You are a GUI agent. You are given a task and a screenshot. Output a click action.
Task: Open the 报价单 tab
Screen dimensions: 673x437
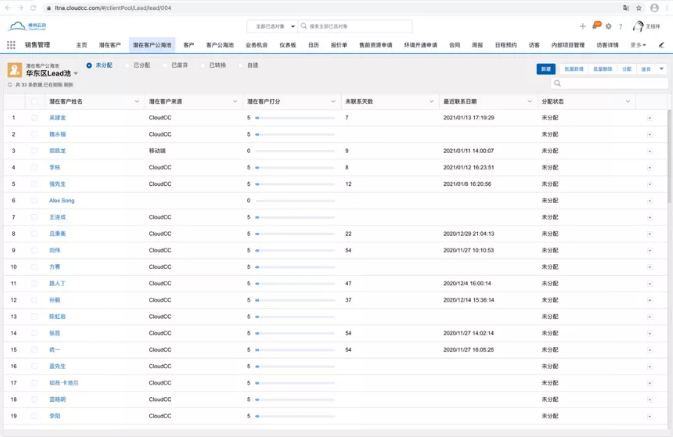(339, 45)
